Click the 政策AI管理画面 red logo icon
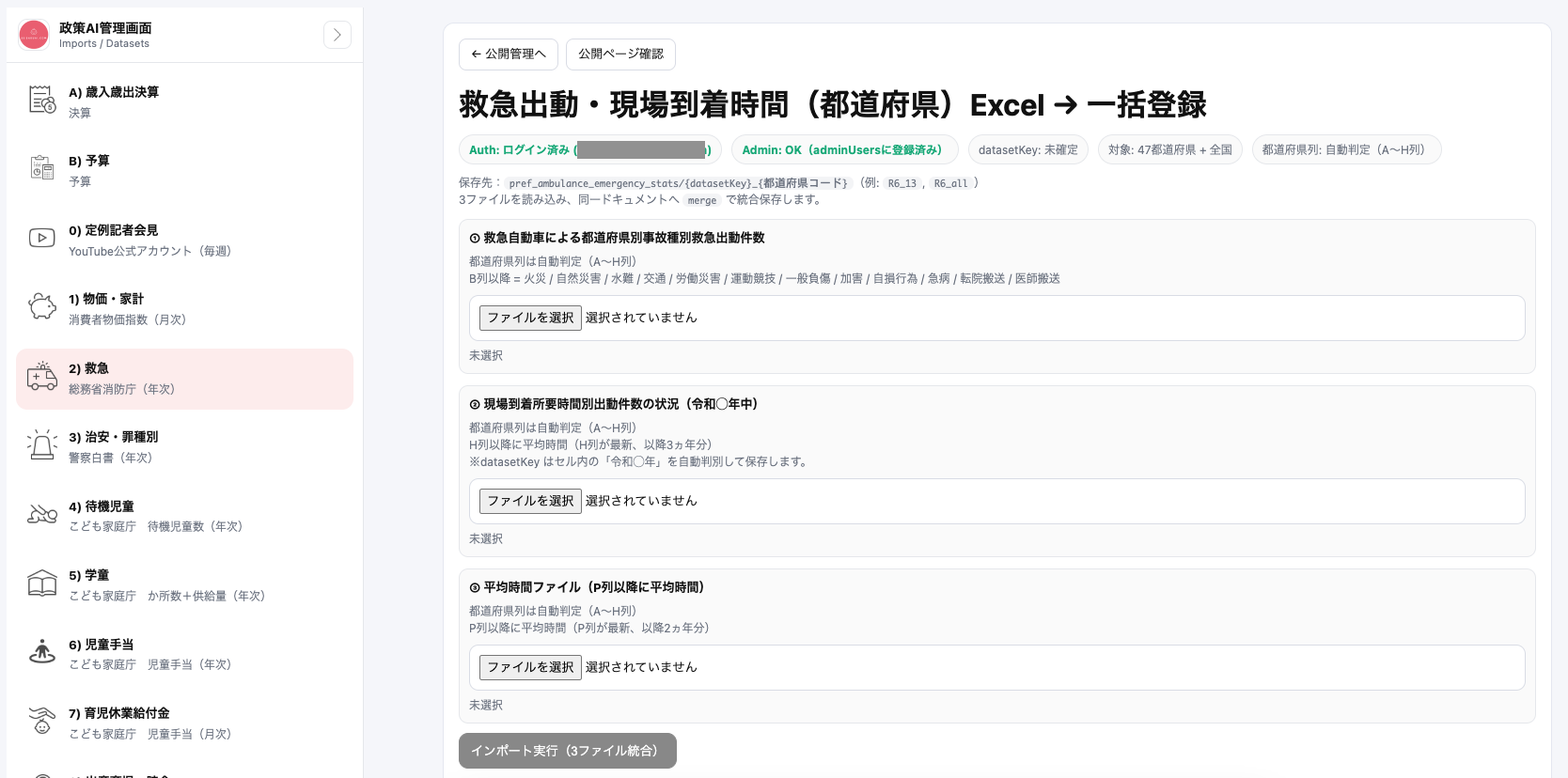Image resolution: width=1568 pixels, height=778 pixels. tap(34, 35)
